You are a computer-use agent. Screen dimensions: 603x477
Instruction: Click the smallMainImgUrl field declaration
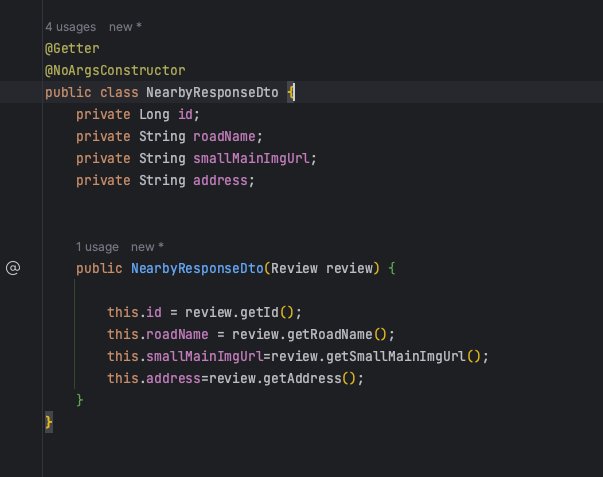point(252,158)
